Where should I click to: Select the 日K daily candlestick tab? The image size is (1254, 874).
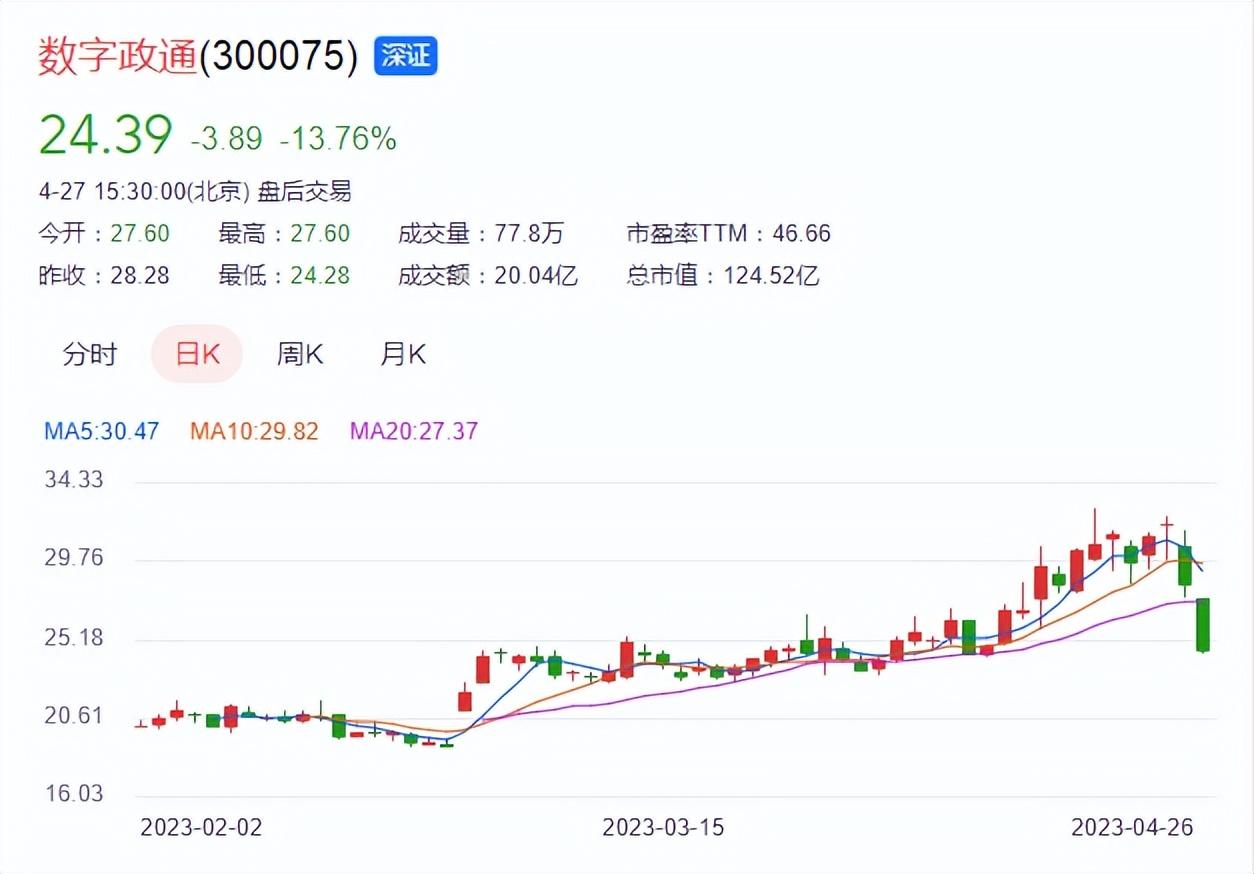pyautogui.click(x=197, y=354)
